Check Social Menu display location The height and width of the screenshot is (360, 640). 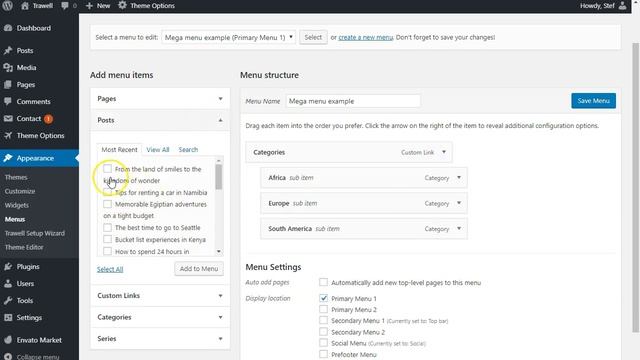coord(323,343)
